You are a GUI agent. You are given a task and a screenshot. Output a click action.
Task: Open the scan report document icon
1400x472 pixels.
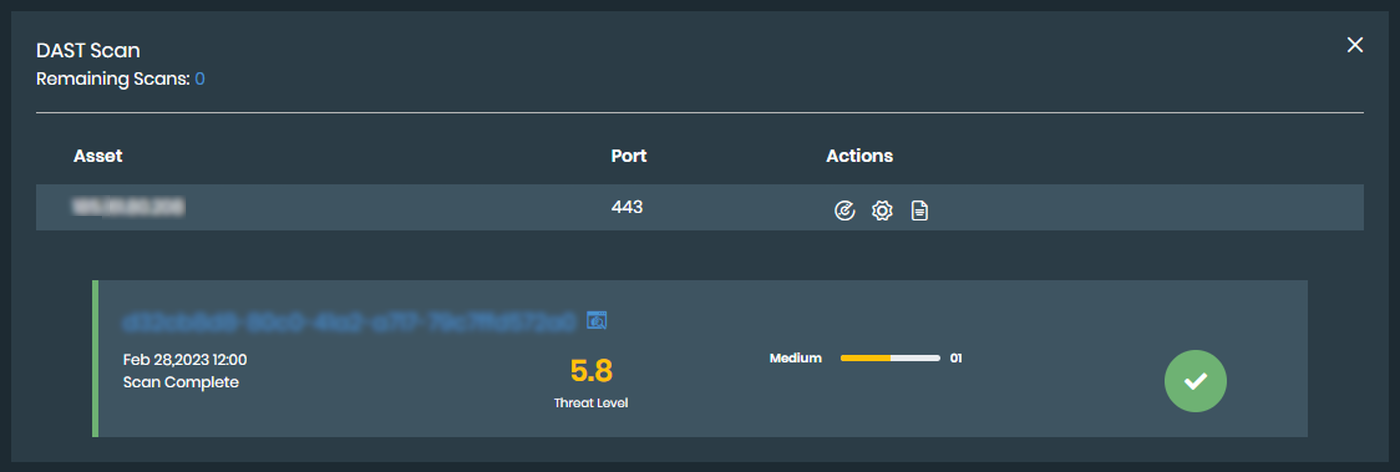pyautogui.click(x=919, y=211)
